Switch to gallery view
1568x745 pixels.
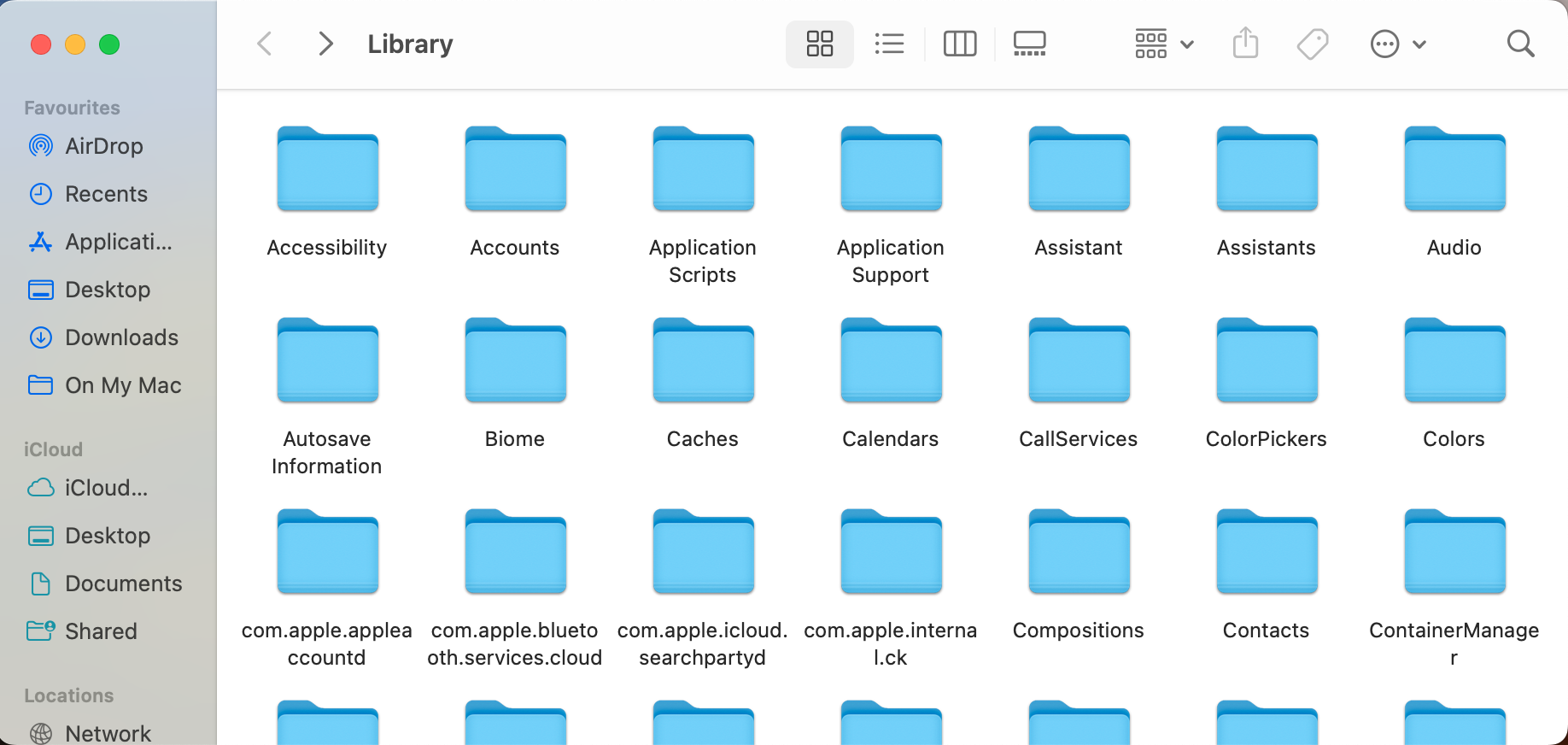click(x=1029, y=44)
